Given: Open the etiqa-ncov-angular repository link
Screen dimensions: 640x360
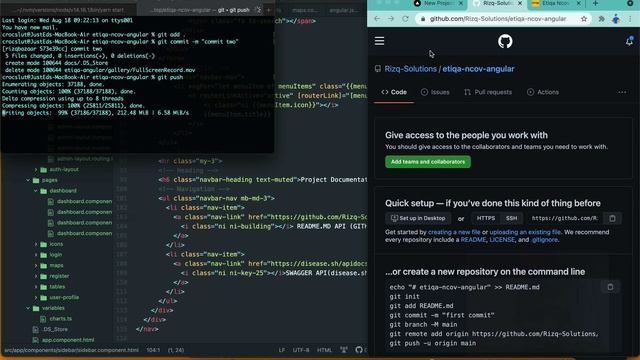Looking at the screenshot, I should coord(478,69).
